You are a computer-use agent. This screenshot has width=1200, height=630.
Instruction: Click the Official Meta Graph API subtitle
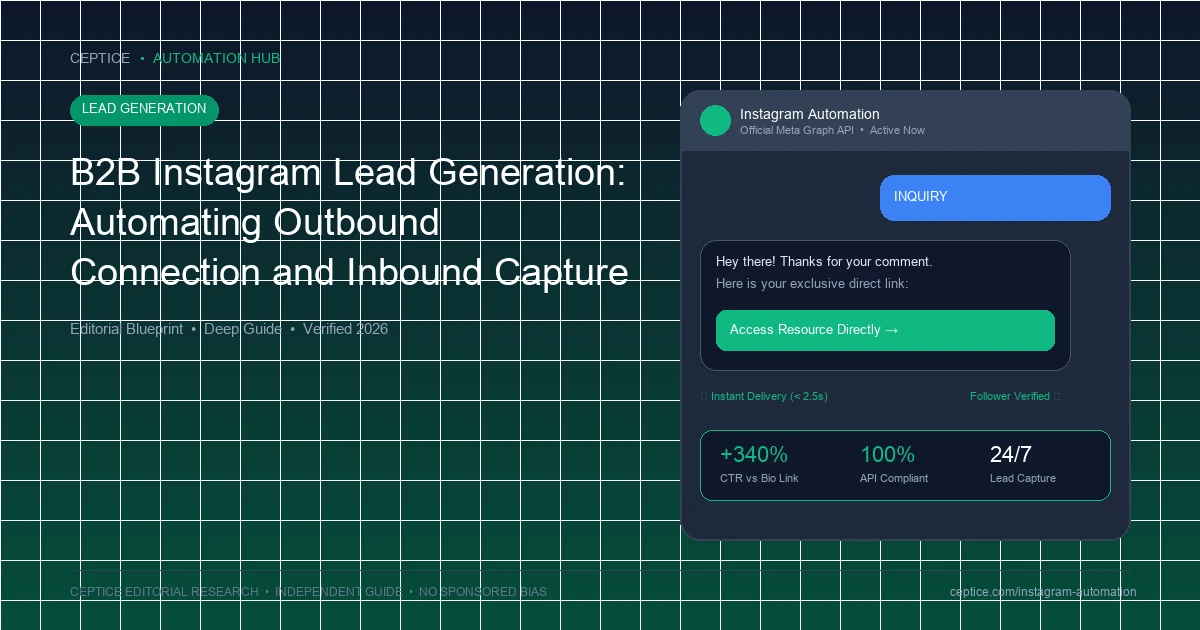coord(797,130)
